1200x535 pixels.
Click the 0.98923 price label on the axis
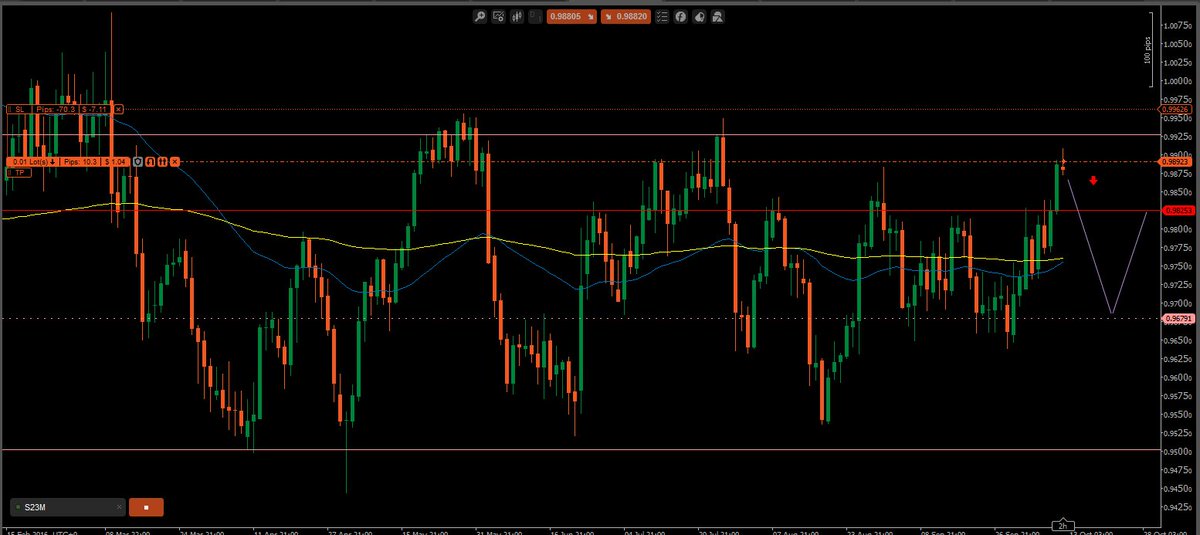point(1174,161)
